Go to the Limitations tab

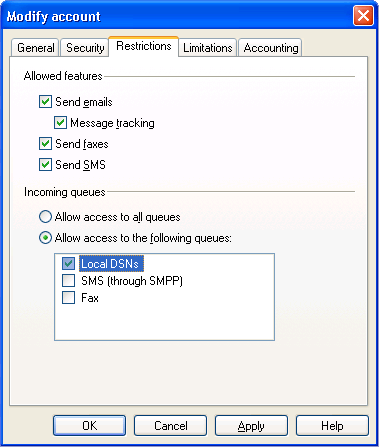pos(208,48)
